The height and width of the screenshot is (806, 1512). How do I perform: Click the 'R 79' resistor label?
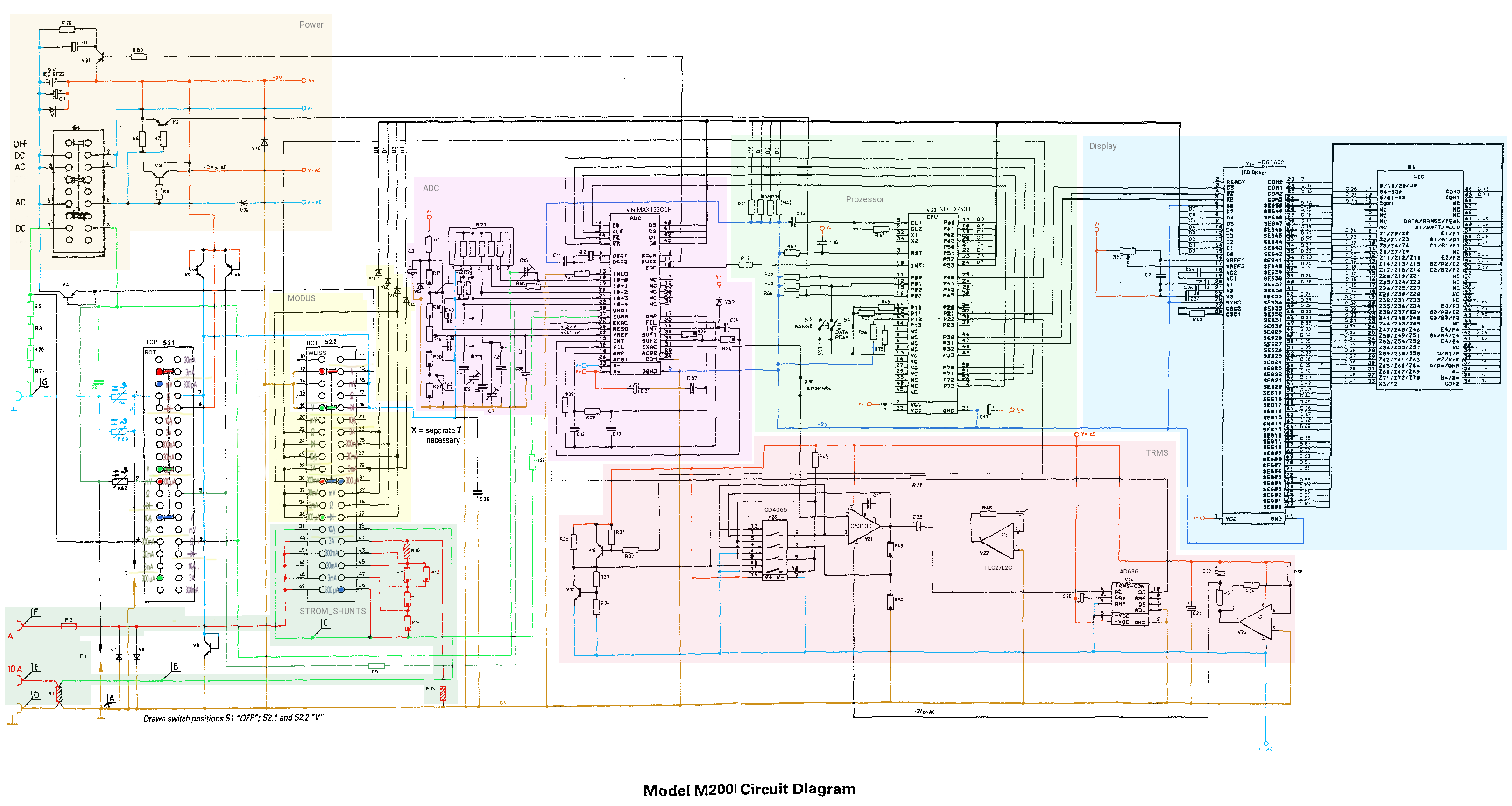click(66, 23)
